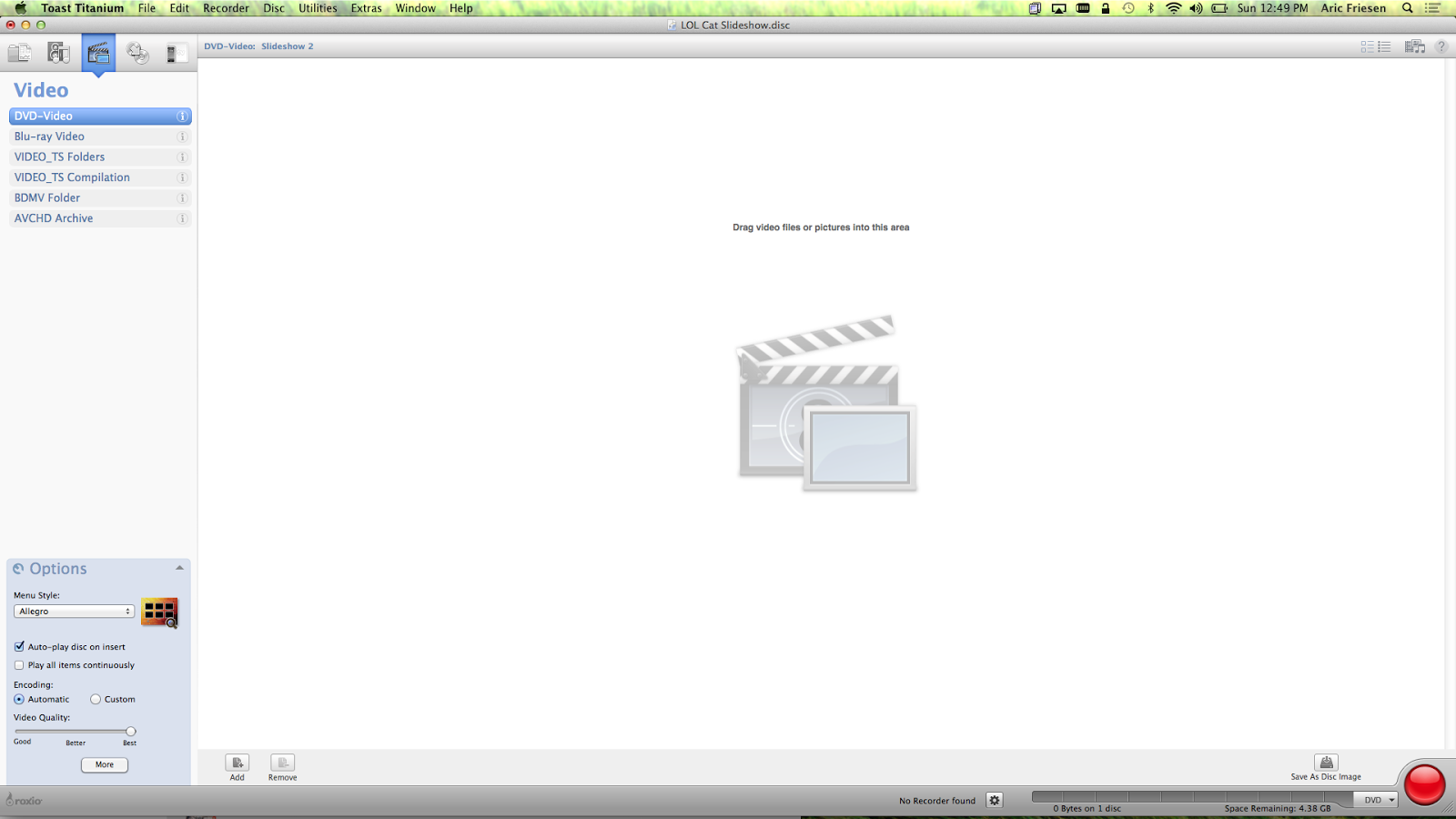This screenshot has width=1456, height=819.
Task: Click the disc space usage bar
Action: (x=1192, y=796)
